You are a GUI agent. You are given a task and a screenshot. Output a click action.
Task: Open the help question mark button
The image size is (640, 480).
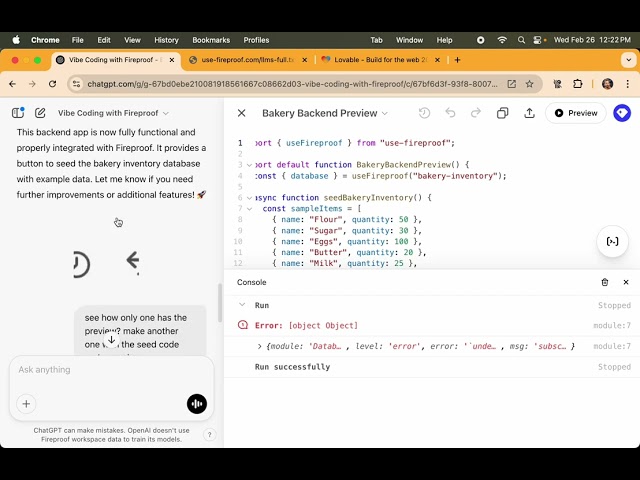click(209, 435)
